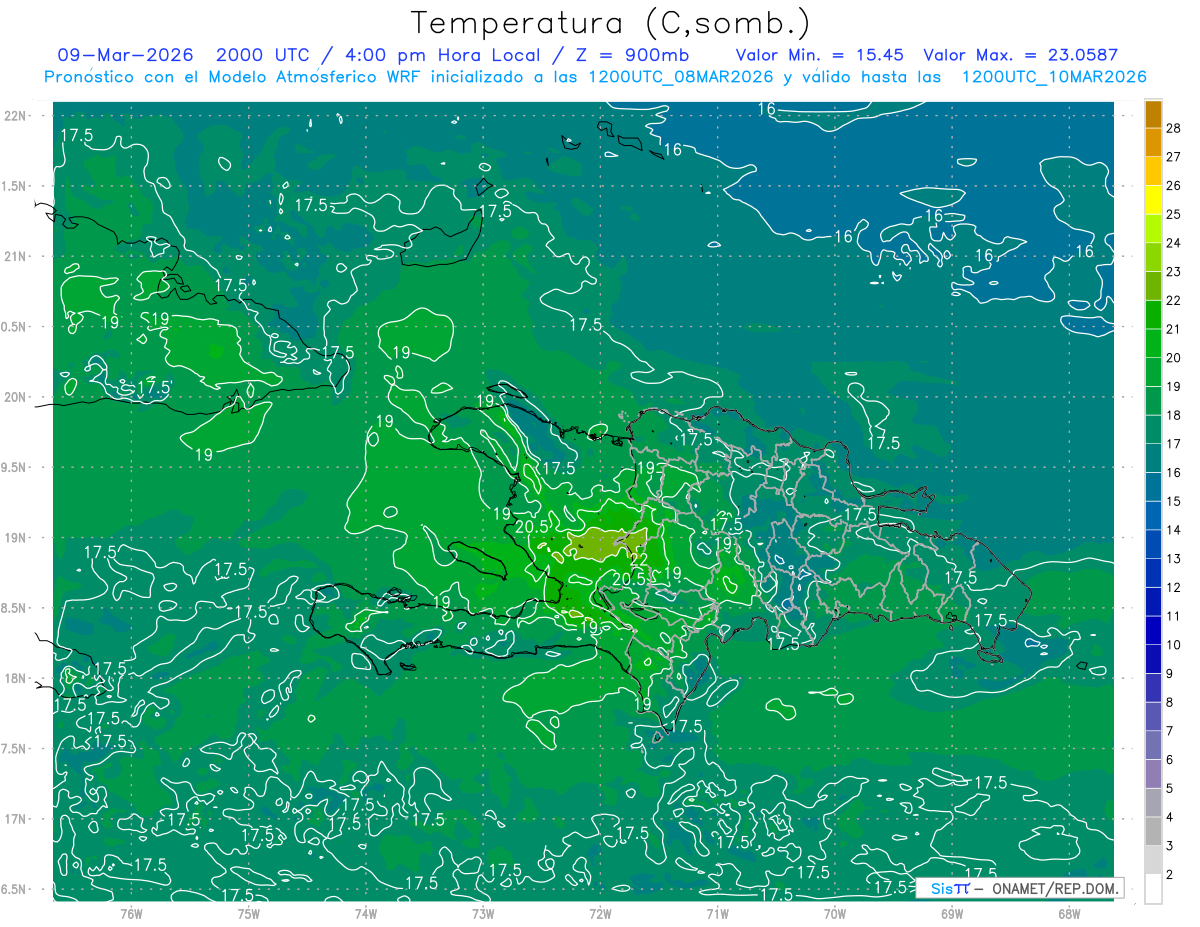Click the legend value 2 on color scale
1200x927 pixels.
1170,875
